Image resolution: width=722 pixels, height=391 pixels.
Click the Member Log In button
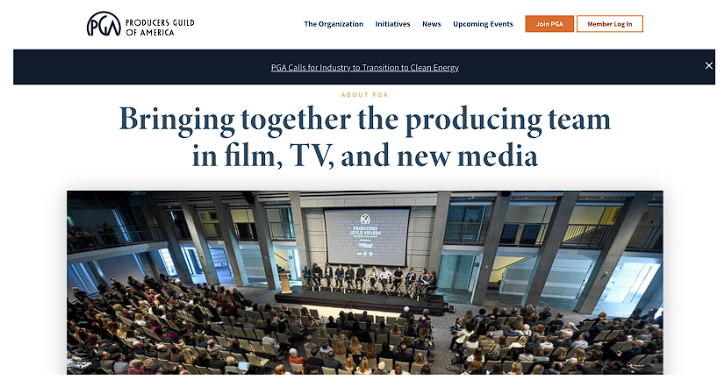tap(610, 24)
